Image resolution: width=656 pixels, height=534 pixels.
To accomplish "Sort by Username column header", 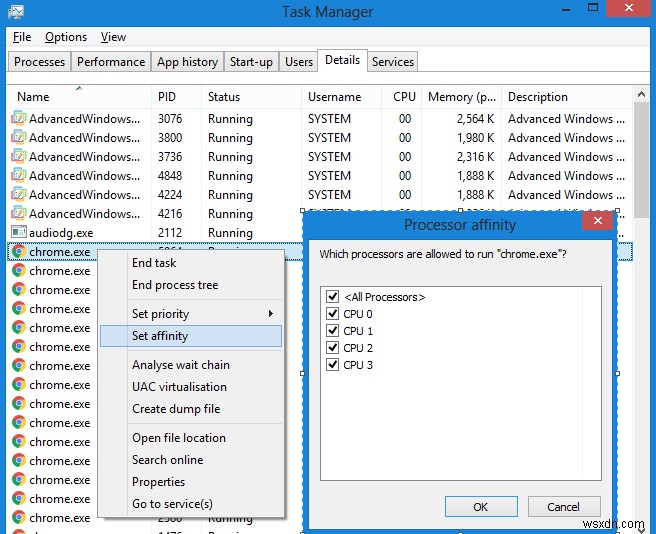I will click(x=341, y=97).
